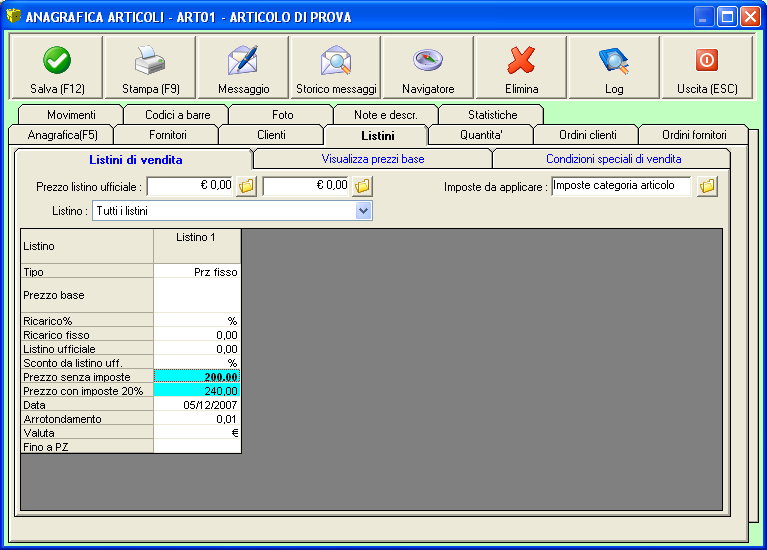Click the Data cell 05/12/2007
This screenshot has height=550, width=767.
197,405
